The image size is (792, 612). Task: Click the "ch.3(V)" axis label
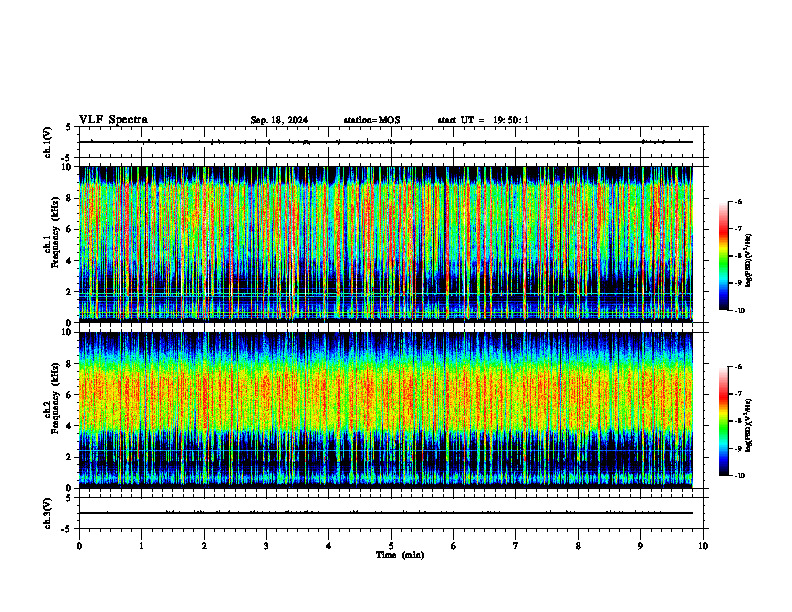[47, 514]
